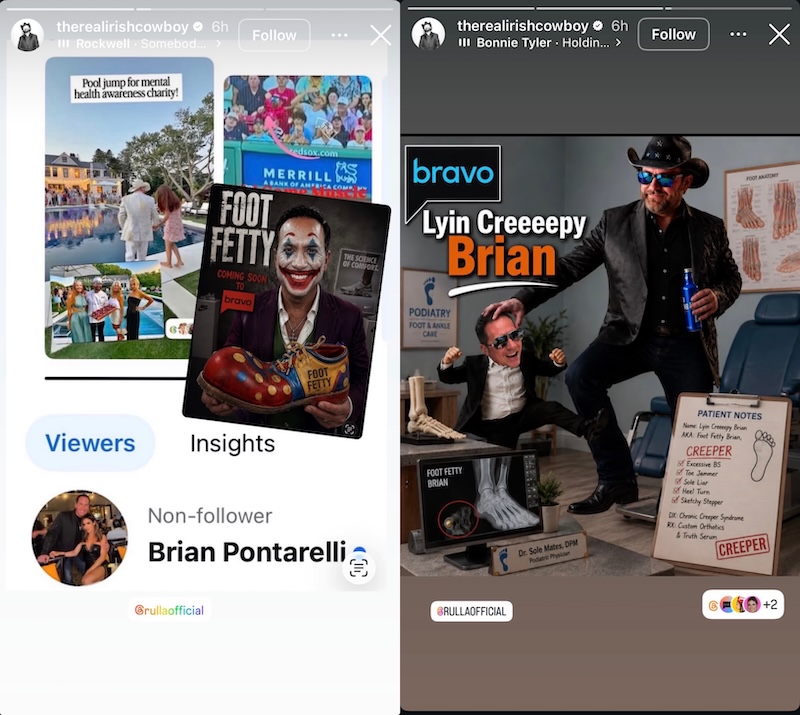The height and width of the screenshot is (715, 800).
Task: Click Follow button in left story
Action: [x=274, y=35]
